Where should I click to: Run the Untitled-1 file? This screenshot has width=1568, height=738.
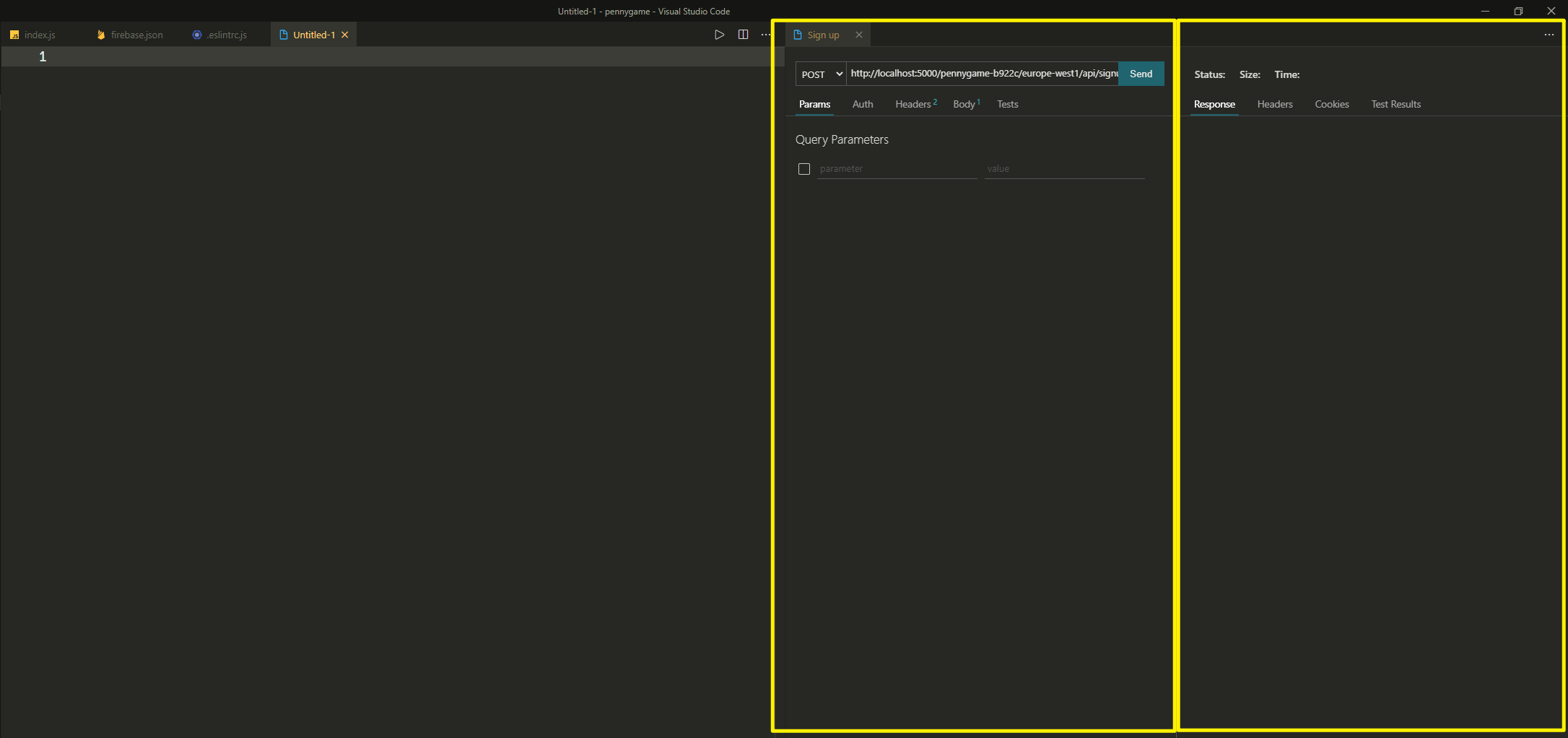[x=719, y=34]
